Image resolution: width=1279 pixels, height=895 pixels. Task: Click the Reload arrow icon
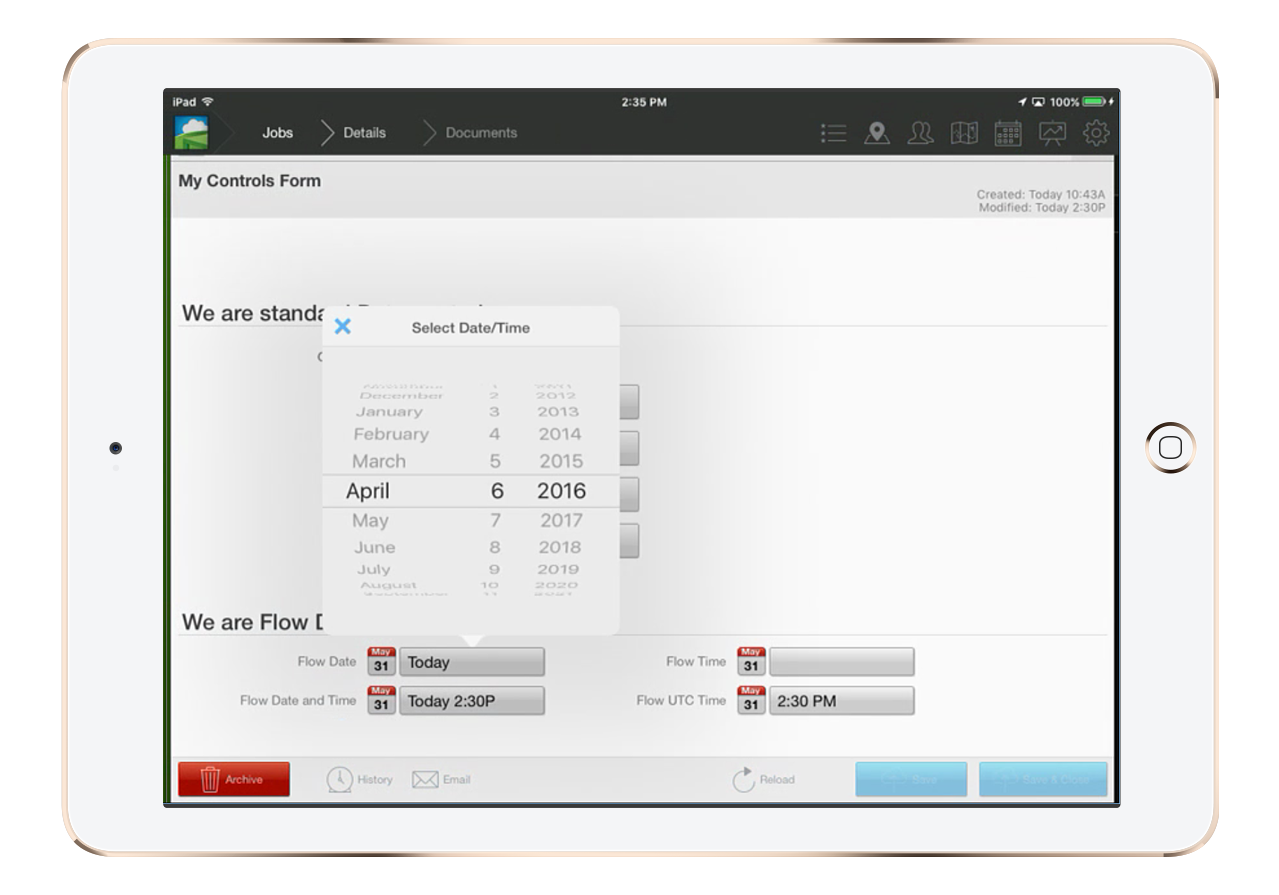[744, 780]
